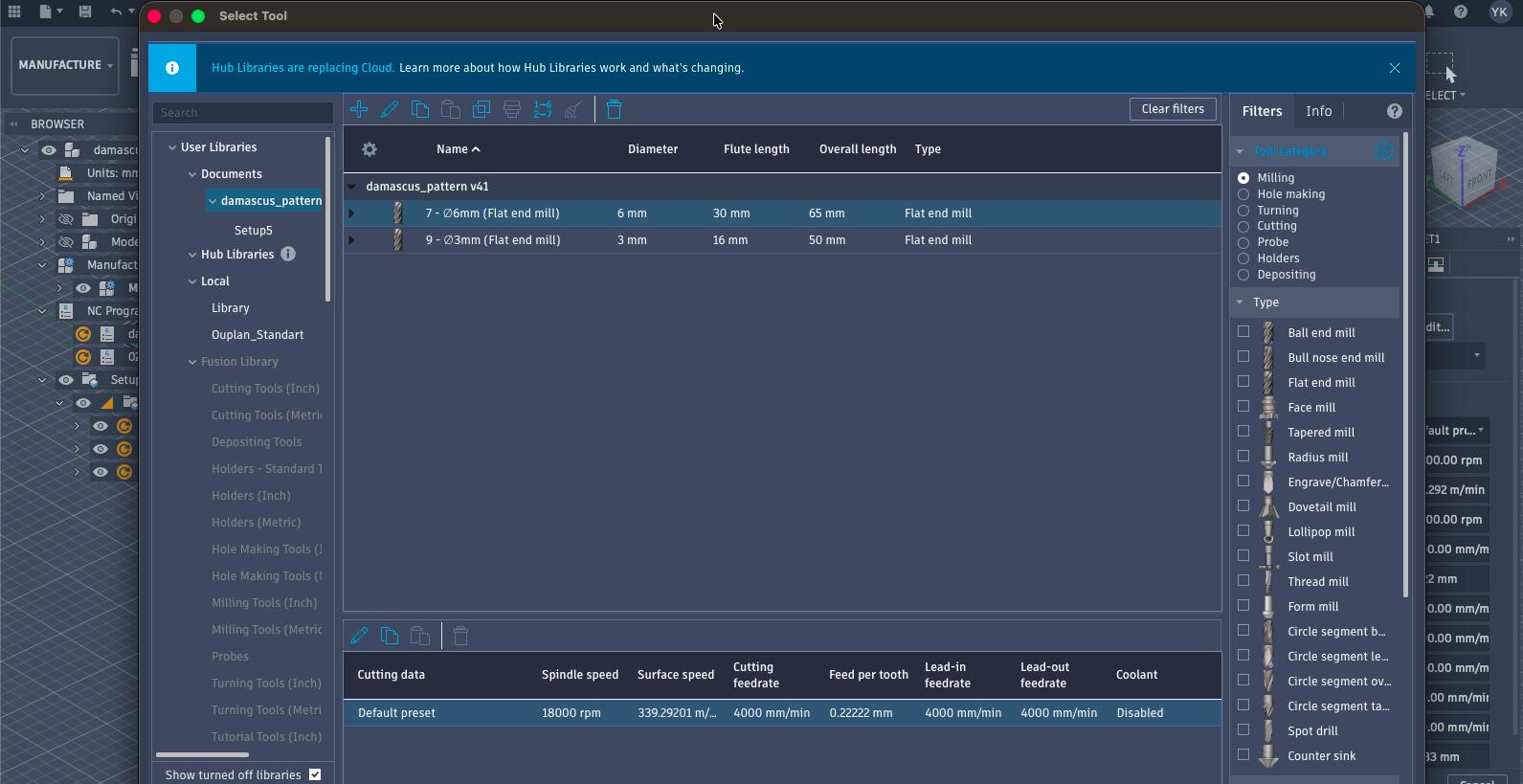Select the Default preset row

pyautogui.click(x=782, y=713)
